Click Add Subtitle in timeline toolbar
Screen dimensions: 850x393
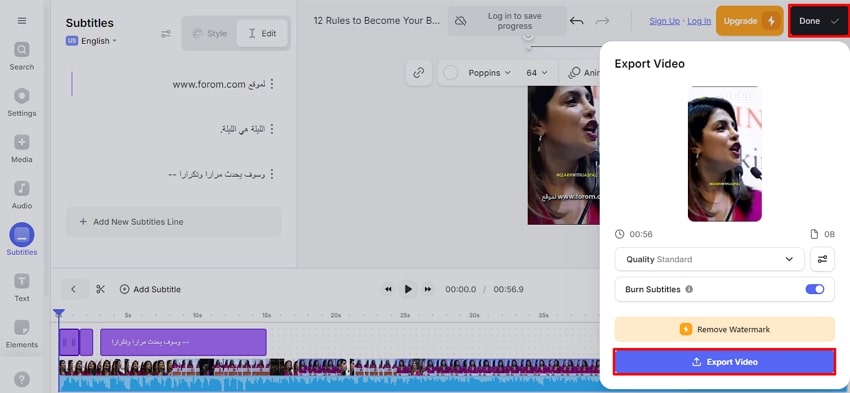pyautogui.click(x=150, y=289)
